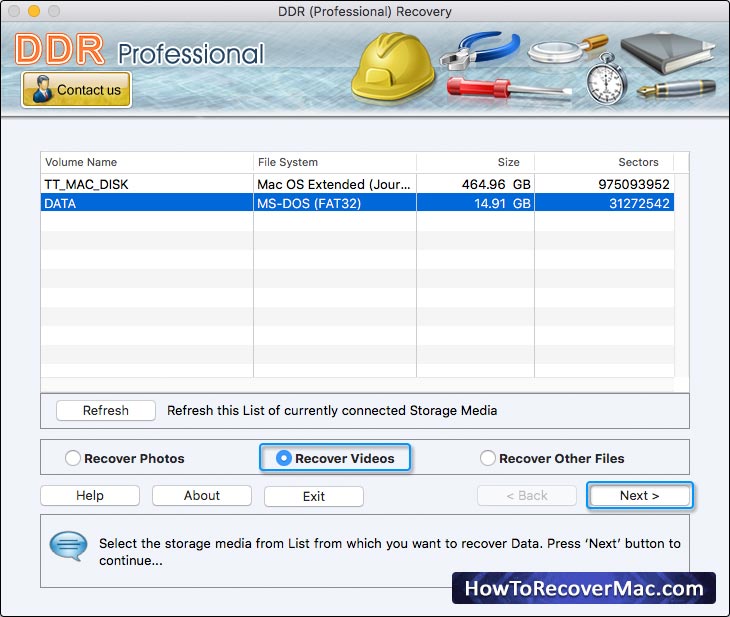Refresh the list of connected storage media
The width and height of the screenshot is (730, 617).
pyautogui.click(x=106, y=410)
